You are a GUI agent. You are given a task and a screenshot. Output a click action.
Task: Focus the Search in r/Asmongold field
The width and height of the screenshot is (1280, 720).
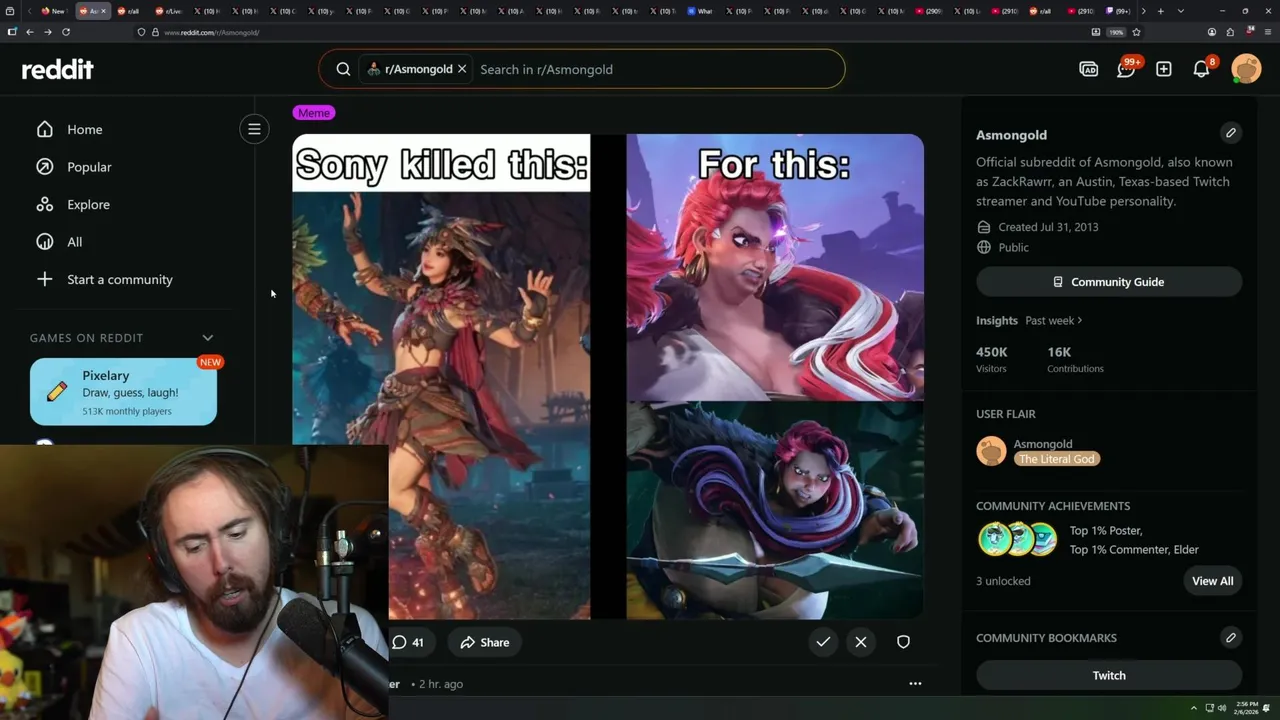click(x=656, y=69)
